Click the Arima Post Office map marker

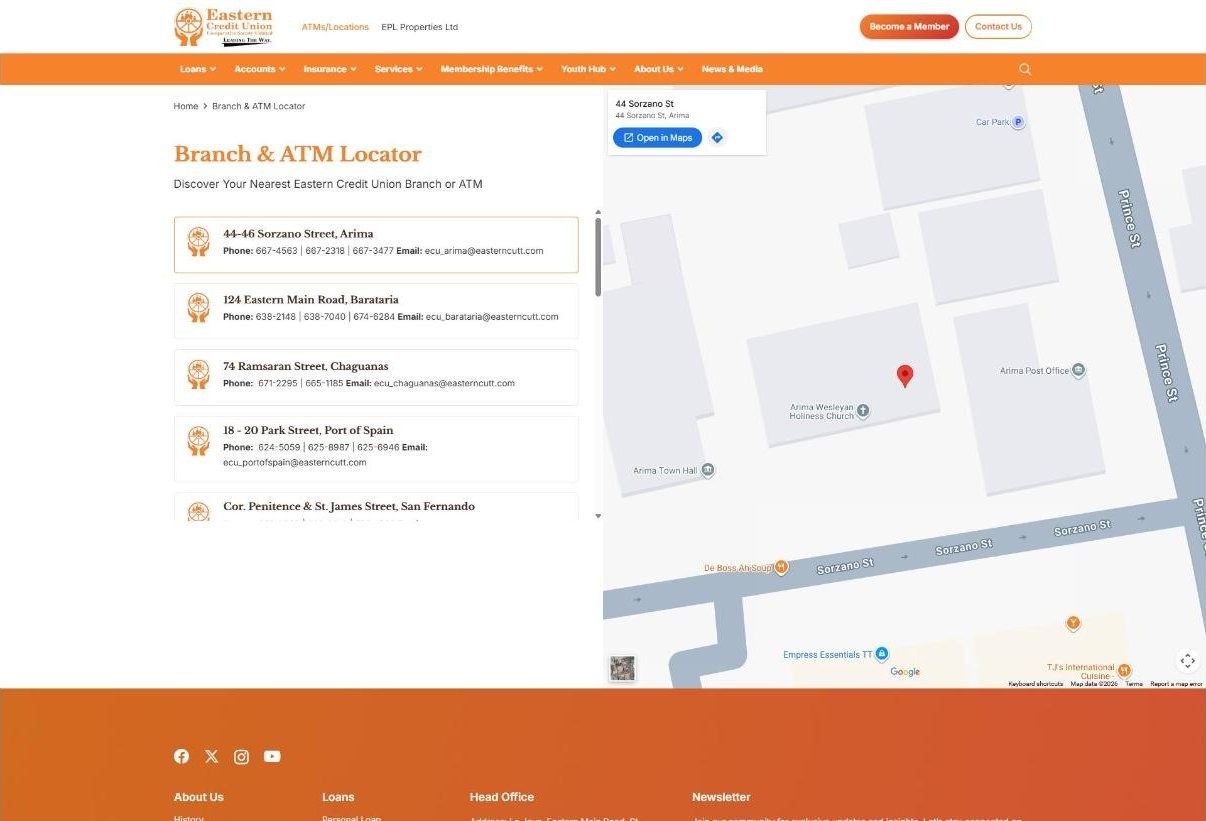click(x=1078, y=370)
